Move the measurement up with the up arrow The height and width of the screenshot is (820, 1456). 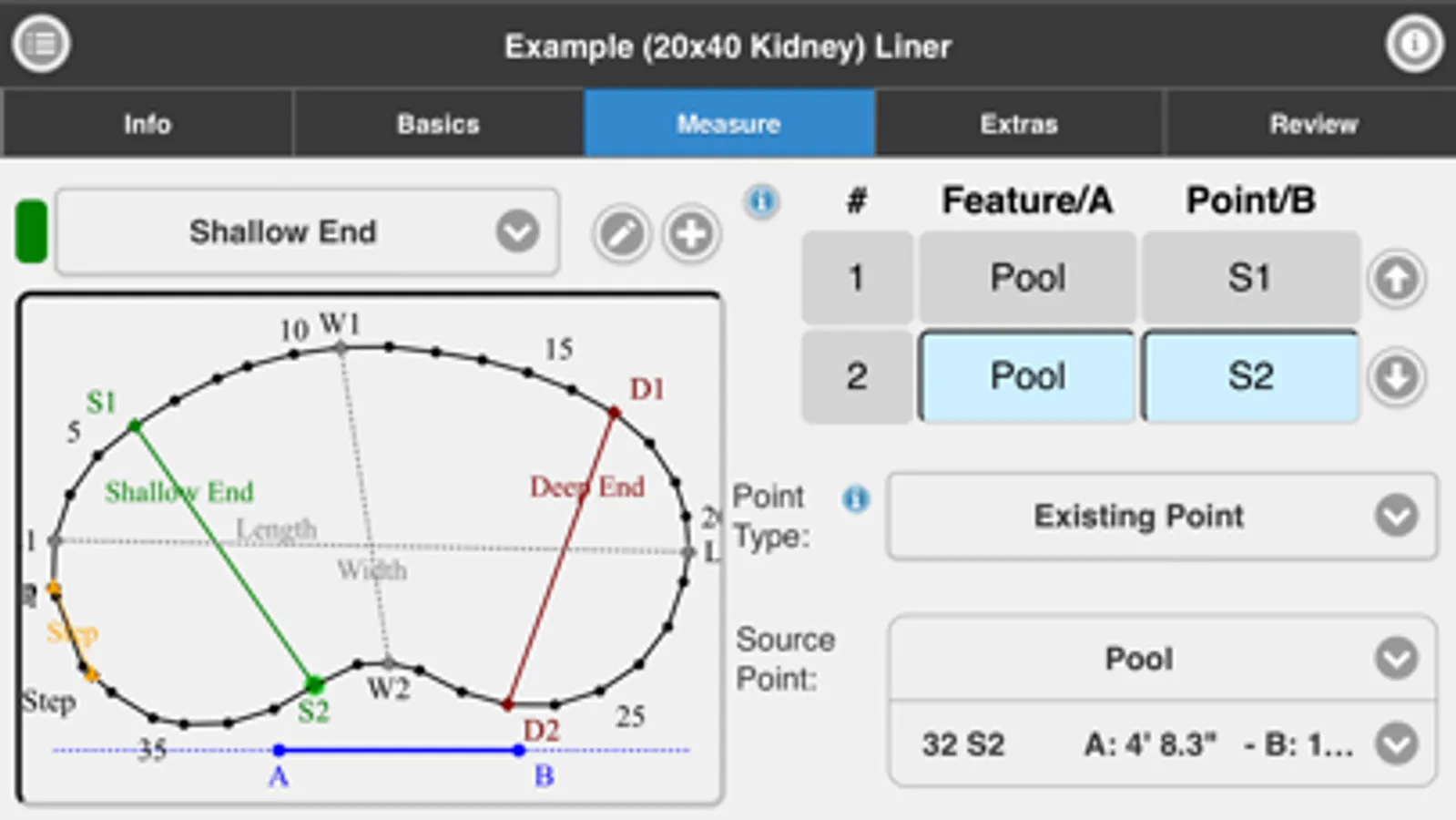tap(1396, 279)
